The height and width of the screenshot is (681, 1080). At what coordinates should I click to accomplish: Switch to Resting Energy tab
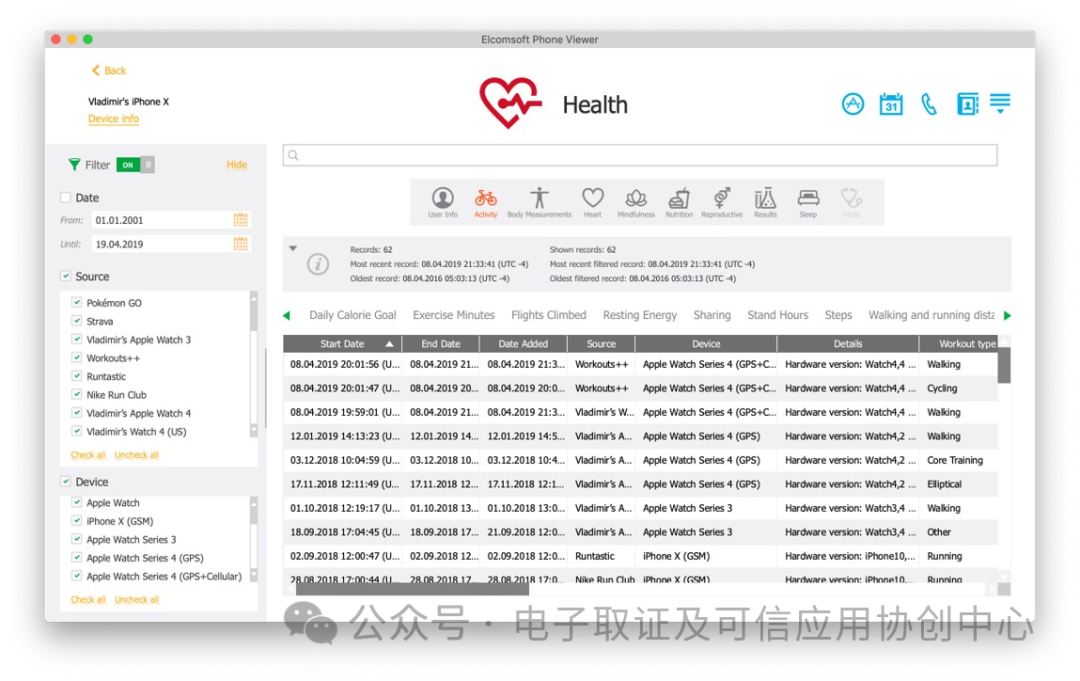tap(640, 315)
